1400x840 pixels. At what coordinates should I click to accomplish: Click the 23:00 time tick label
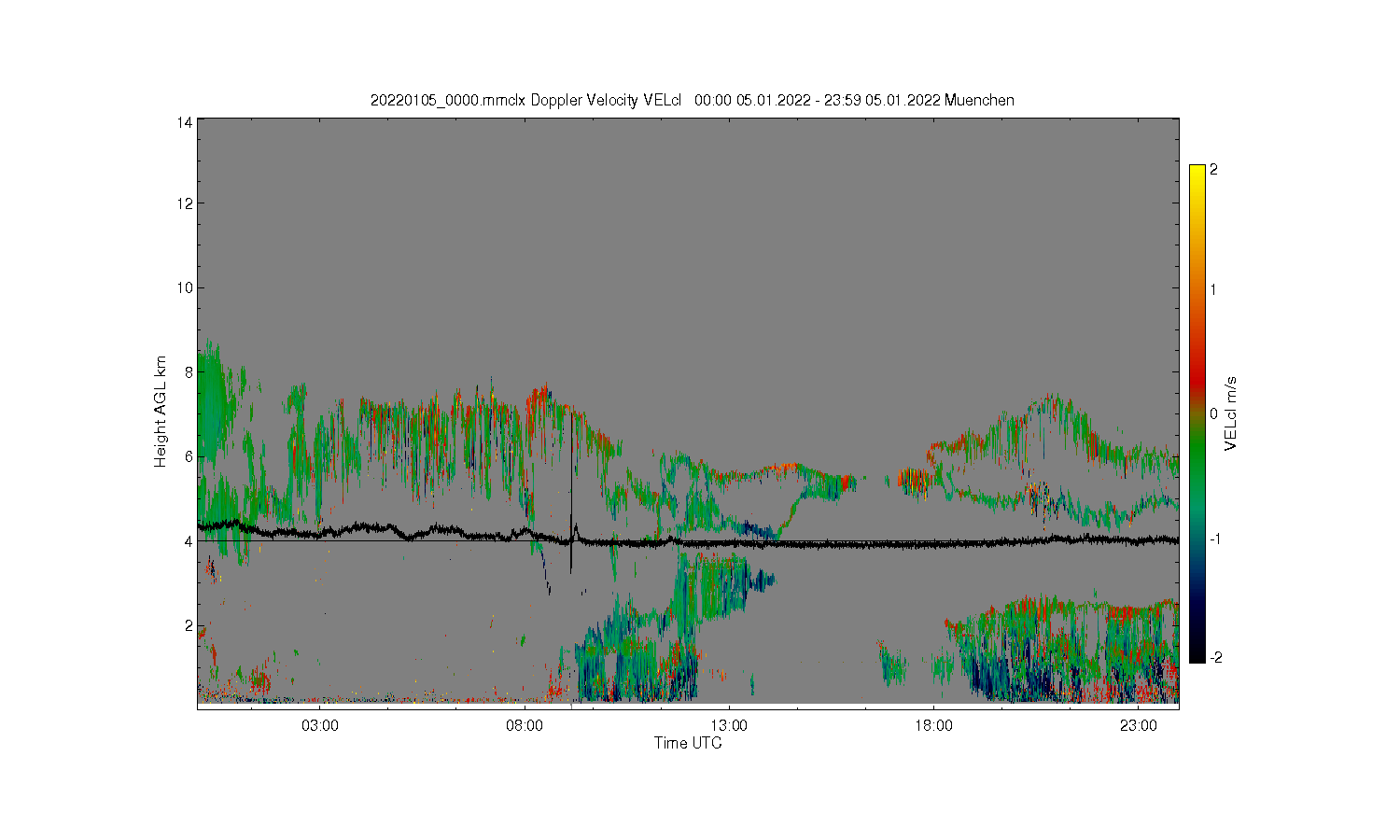1139,725
